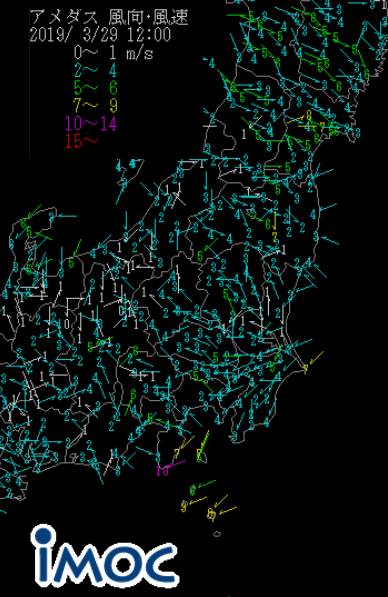Select the white 0~1 m/s legend entry
Image resolution: width=388 pixels, height=597 pixels.
[114, 53]
